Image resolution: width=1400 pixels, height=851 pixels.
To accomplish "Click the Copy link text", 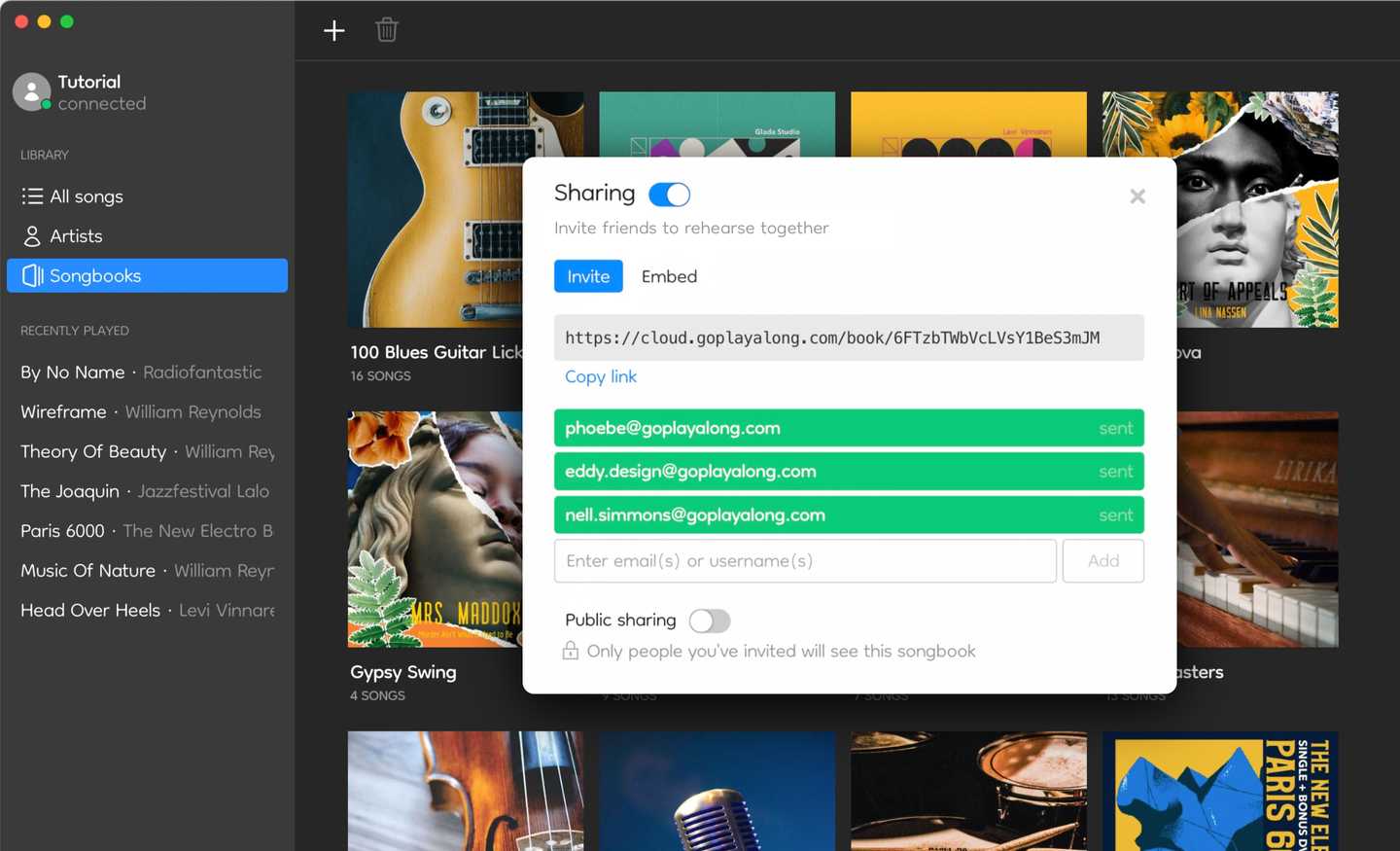I will pos(601,376).
